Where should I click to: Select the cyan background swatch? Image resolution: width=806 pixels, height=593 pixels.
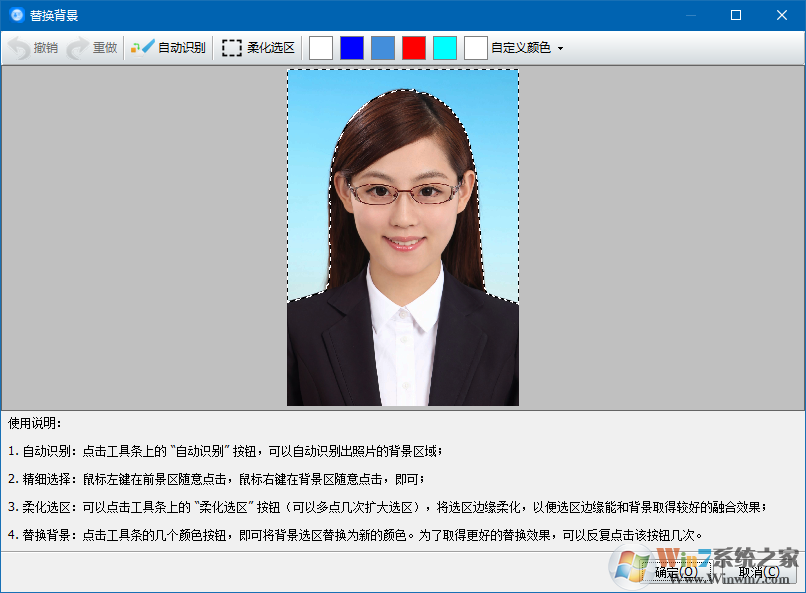(444, 47)
